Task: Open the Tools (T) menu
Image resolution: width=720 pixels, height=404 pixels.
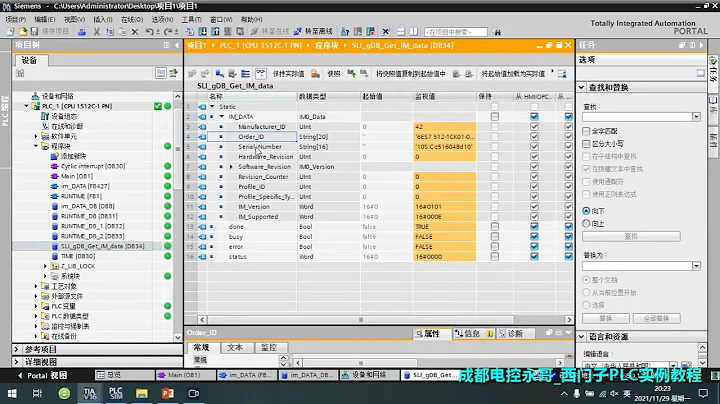Action: [x=191, y=19]
